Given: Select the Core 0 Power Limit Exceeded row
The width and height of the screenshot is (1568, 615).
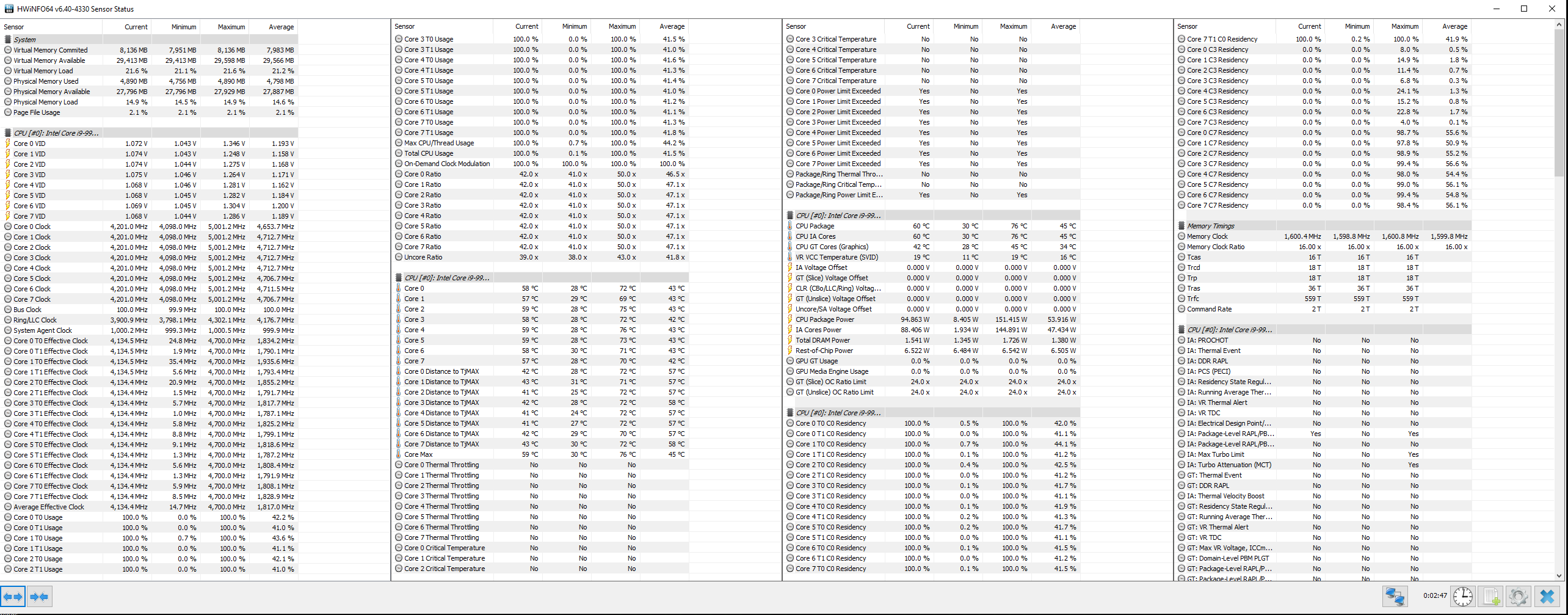Looking at the screenshot, I should coord(932,91).
